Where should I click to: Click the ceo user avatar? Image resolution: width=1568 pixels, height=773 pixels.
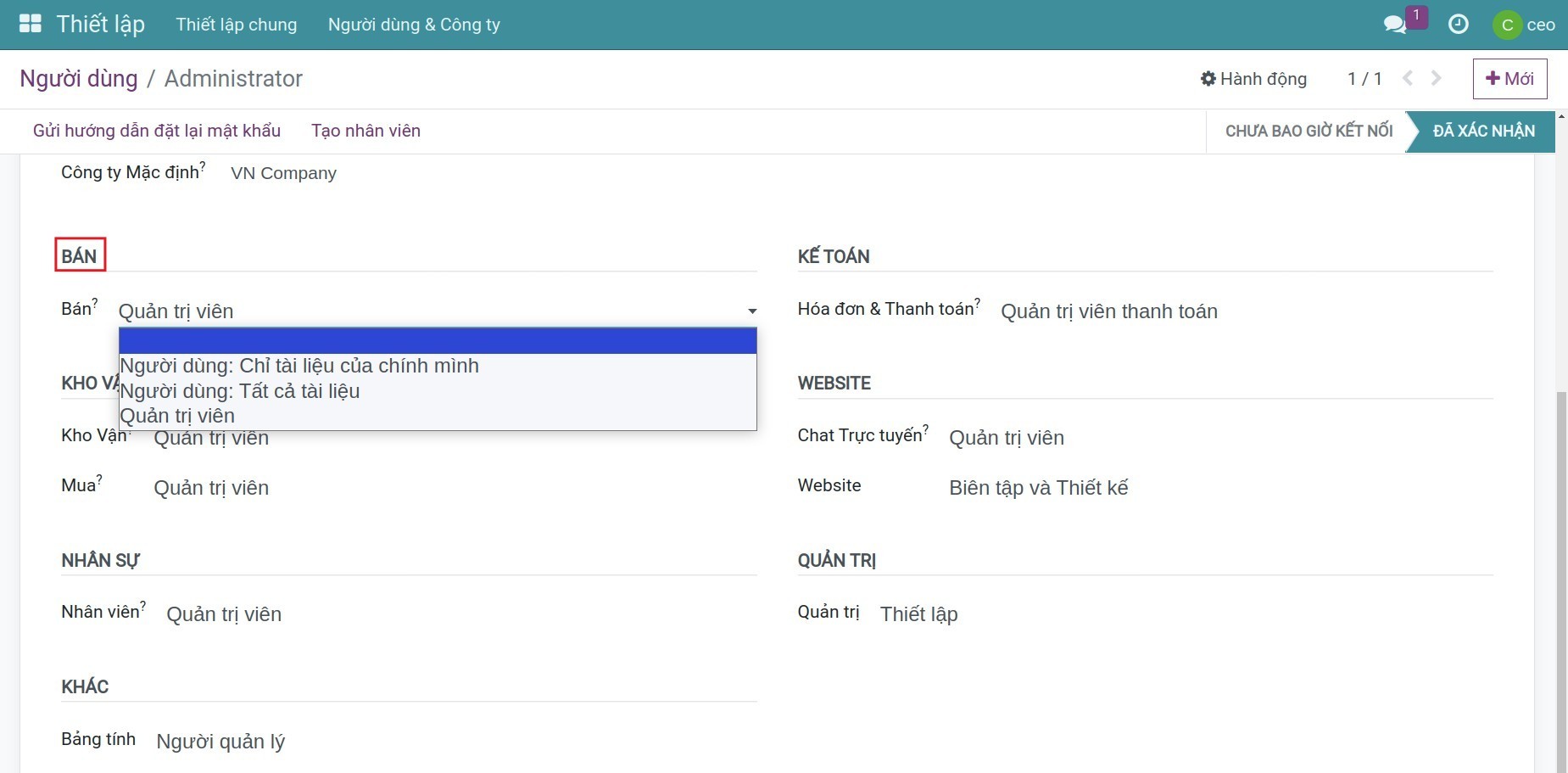[1507, 25]
